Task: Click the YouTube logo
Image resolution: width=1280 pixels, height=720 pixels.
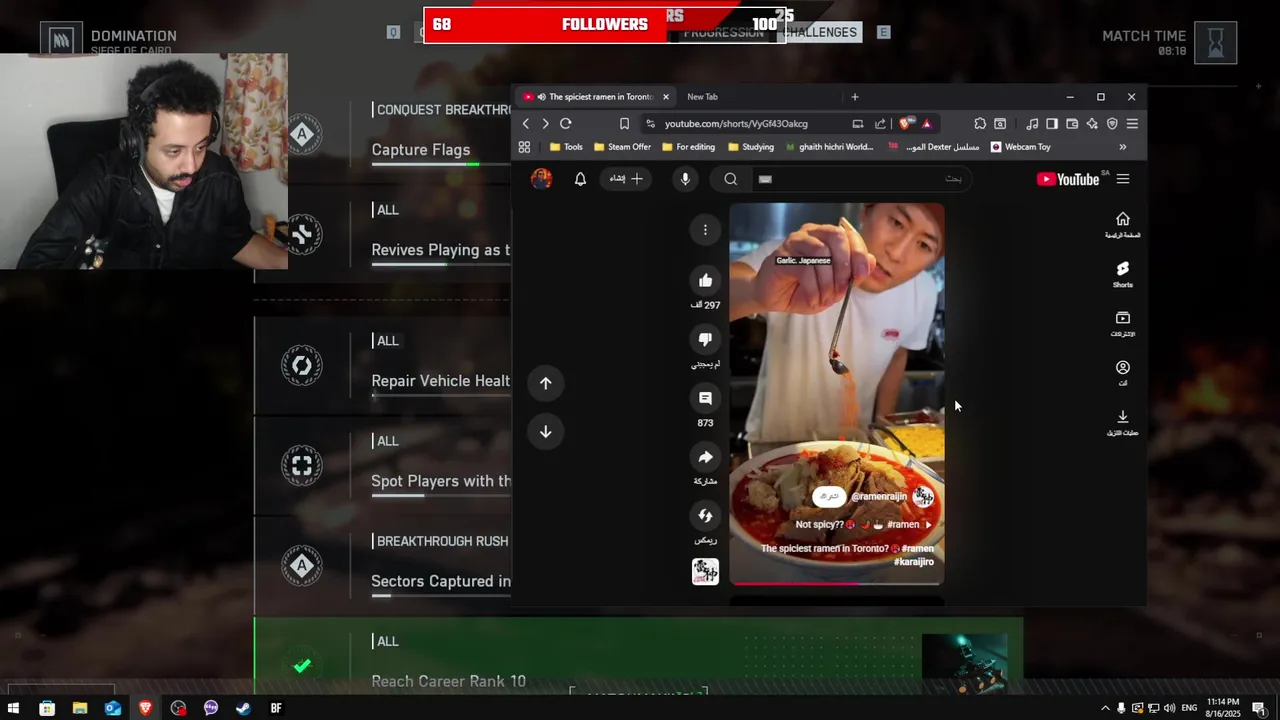Action: click(1068, 179)
